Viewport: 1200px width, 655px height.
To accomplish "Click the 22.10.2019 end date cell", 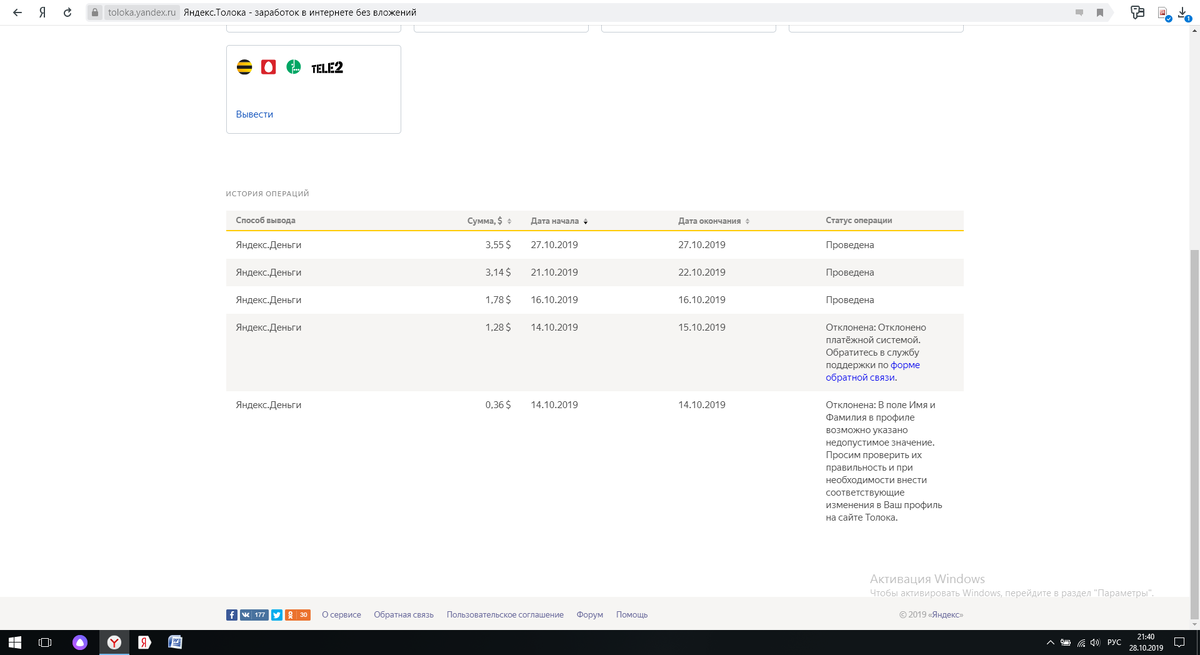I will coord(701,272).
